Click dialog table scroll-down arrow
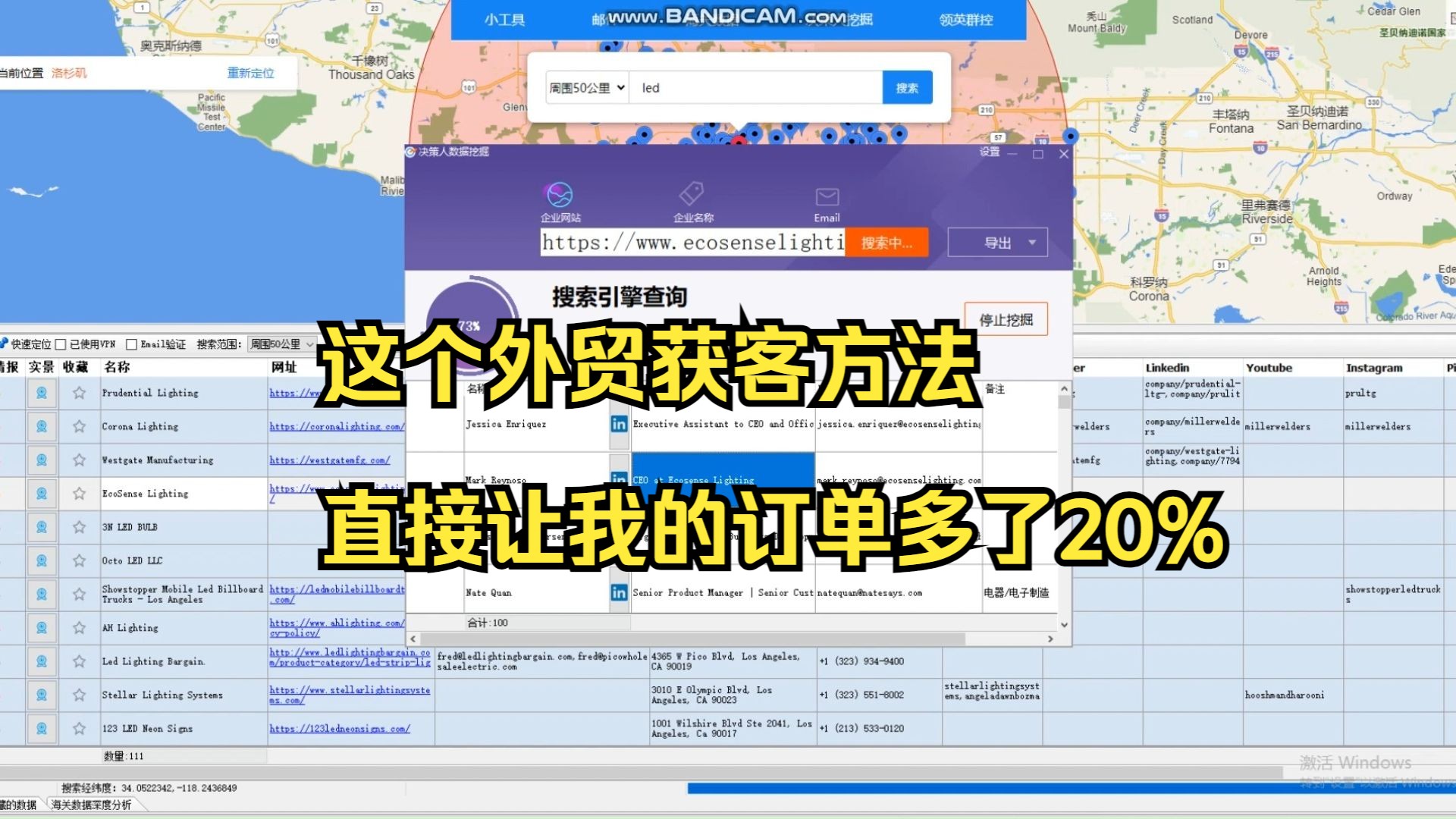1456x819 pixels. (x=1064, y=625)
